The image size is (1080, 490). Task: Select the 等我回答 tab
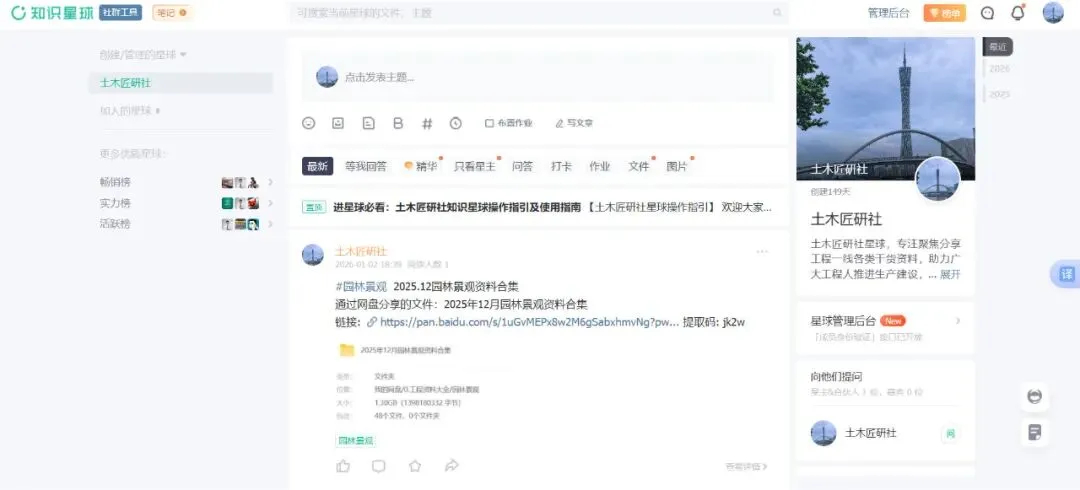coord(366,166)
